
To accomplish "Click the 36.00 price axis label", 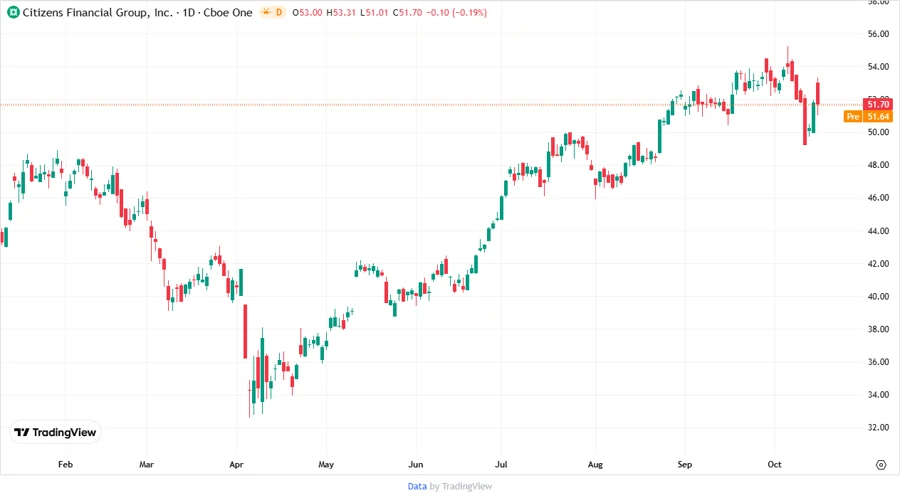I will [878, 362].
